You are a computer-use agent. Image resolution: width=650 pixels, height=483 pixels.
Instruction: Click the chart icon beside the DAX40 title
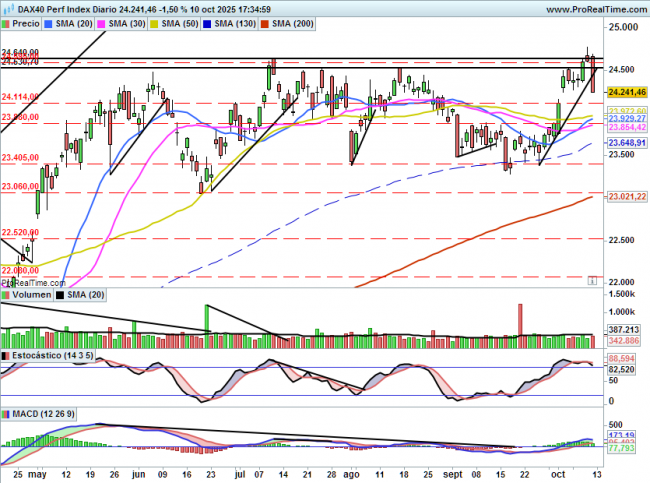pyautogui.click(x=6, y=7)
